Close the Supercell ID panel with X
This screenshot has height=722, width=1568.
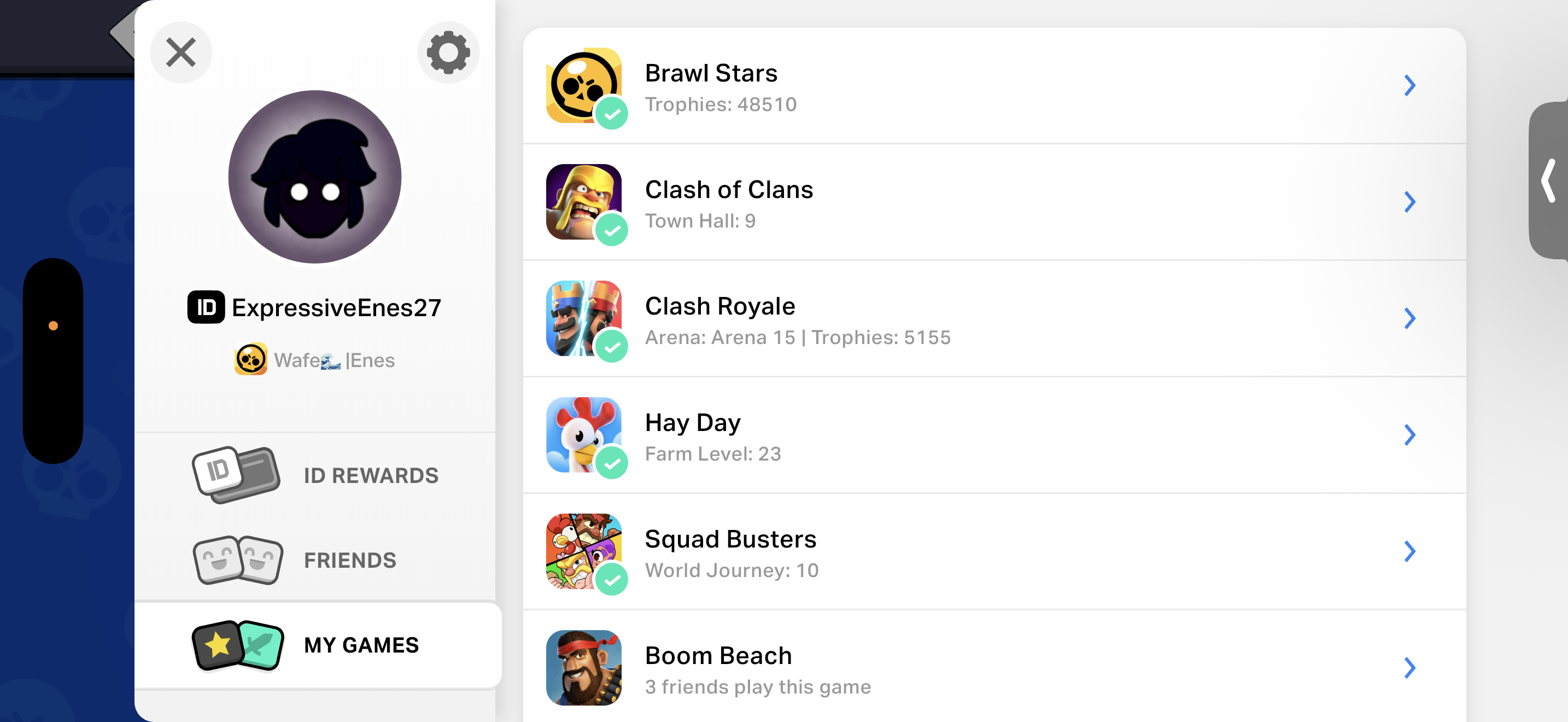coord(181,53)
